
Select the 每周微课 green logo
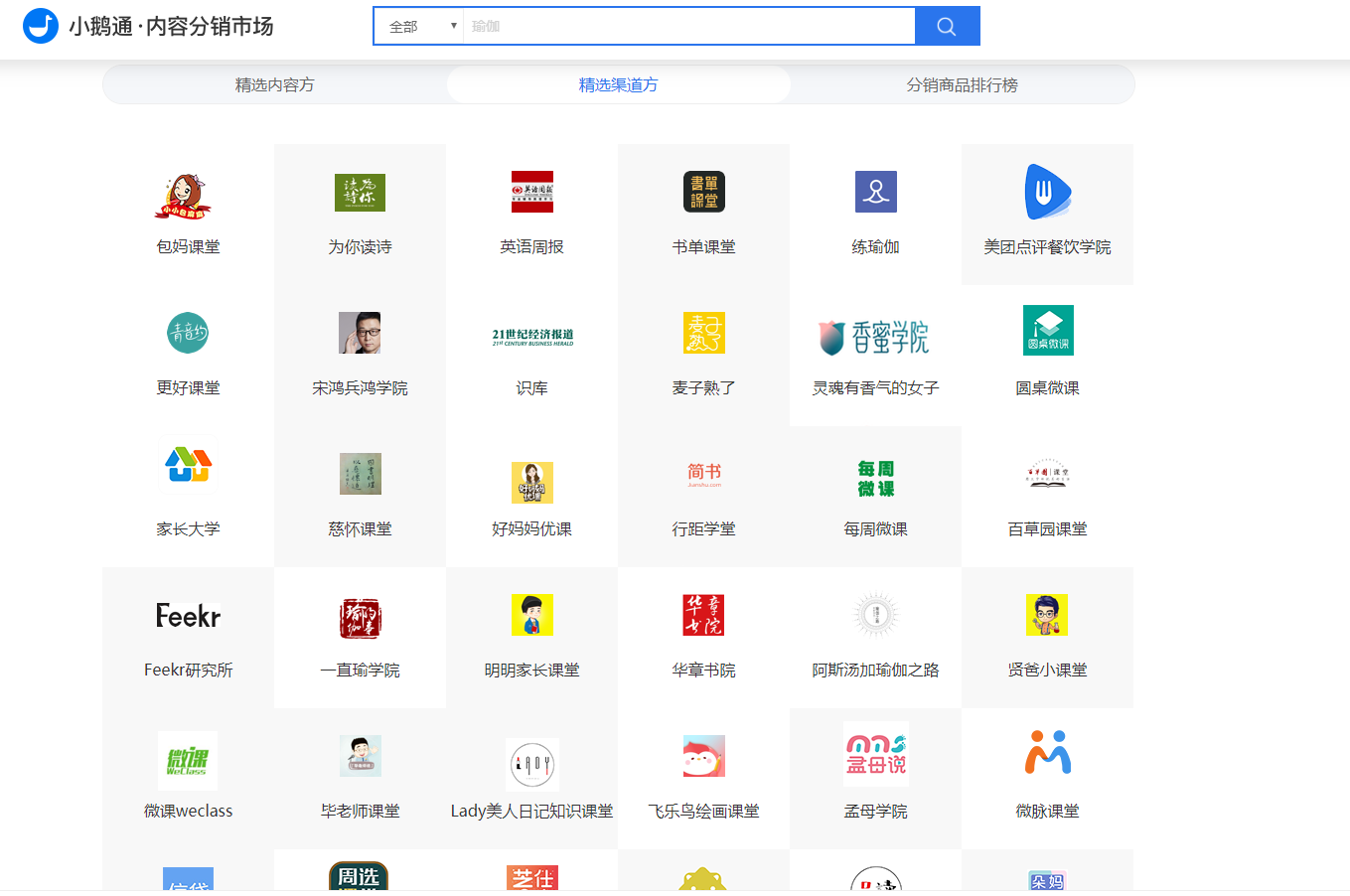[875, 478]
